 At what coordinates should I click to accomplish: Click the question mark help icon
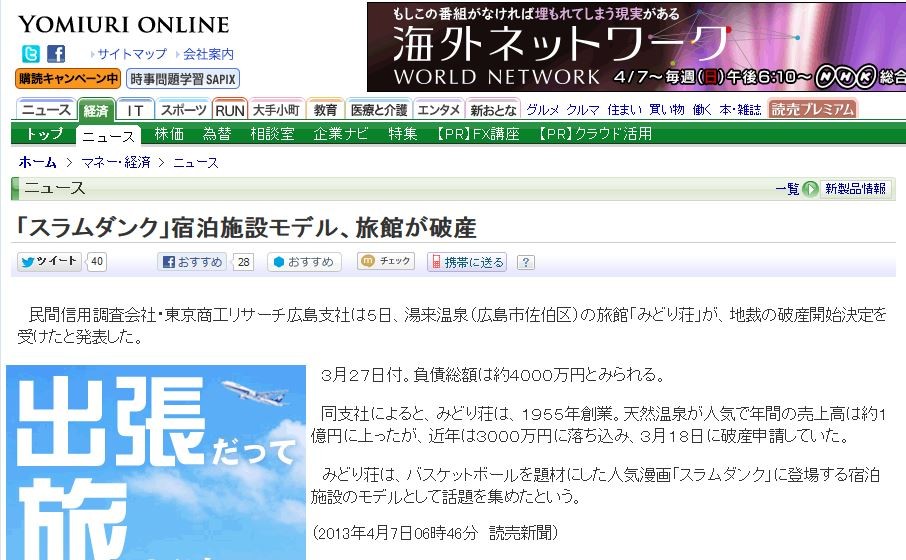[x=525, y=262]
